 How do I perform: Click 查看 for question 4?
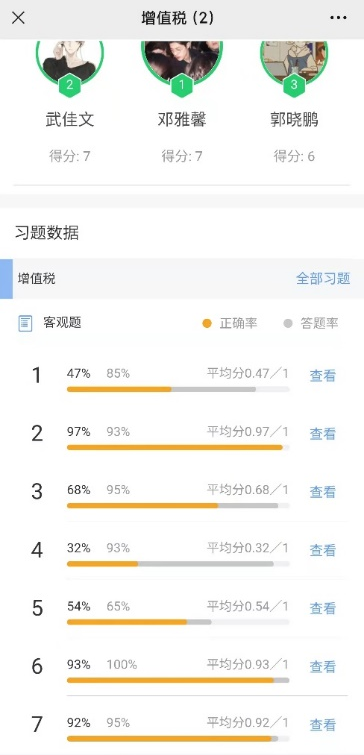pos(323,550)
